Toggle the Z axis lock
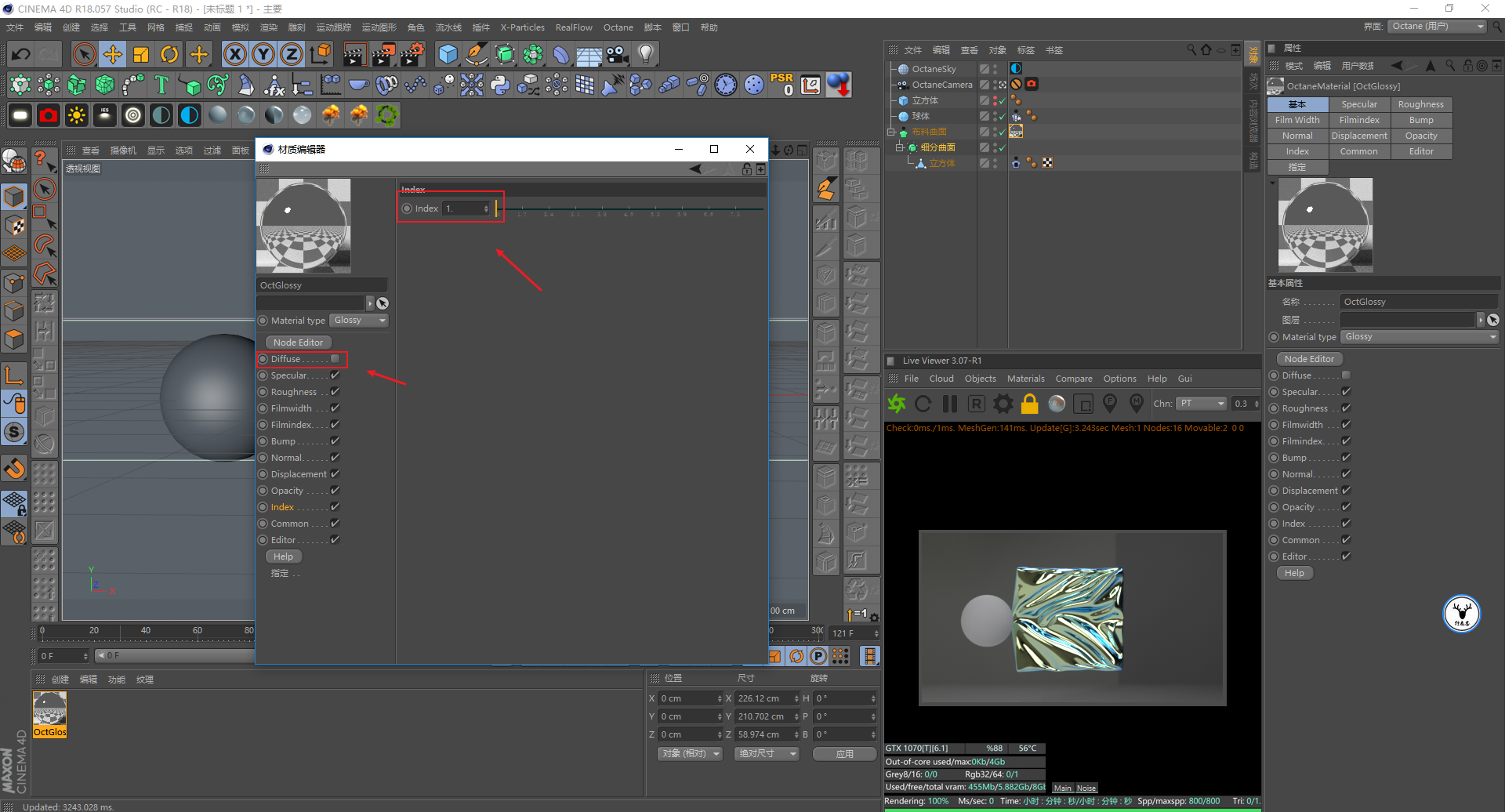 click(292, 54)
